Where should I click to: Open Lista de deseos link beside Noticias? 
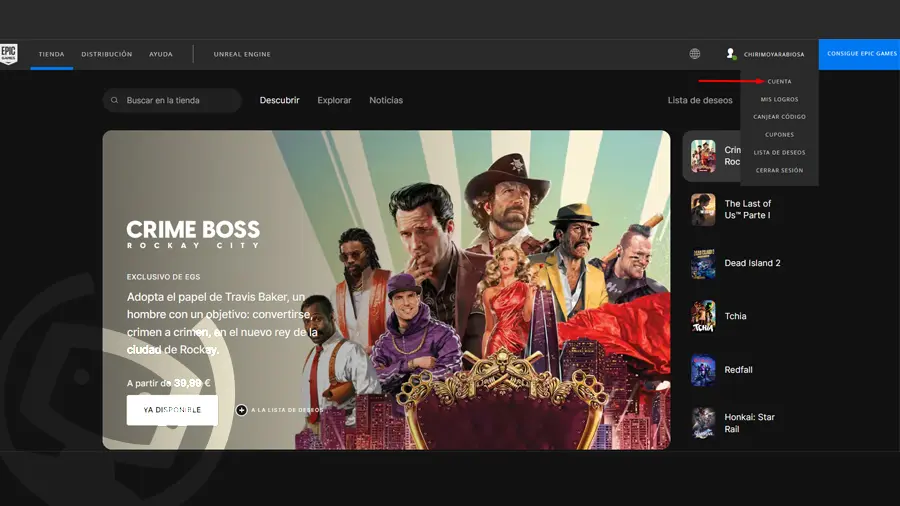click(x=700, y=100)
